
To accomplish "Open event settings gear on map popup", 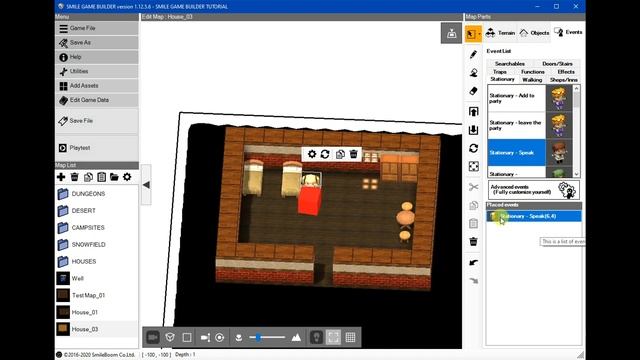I will tap(312, 154).
